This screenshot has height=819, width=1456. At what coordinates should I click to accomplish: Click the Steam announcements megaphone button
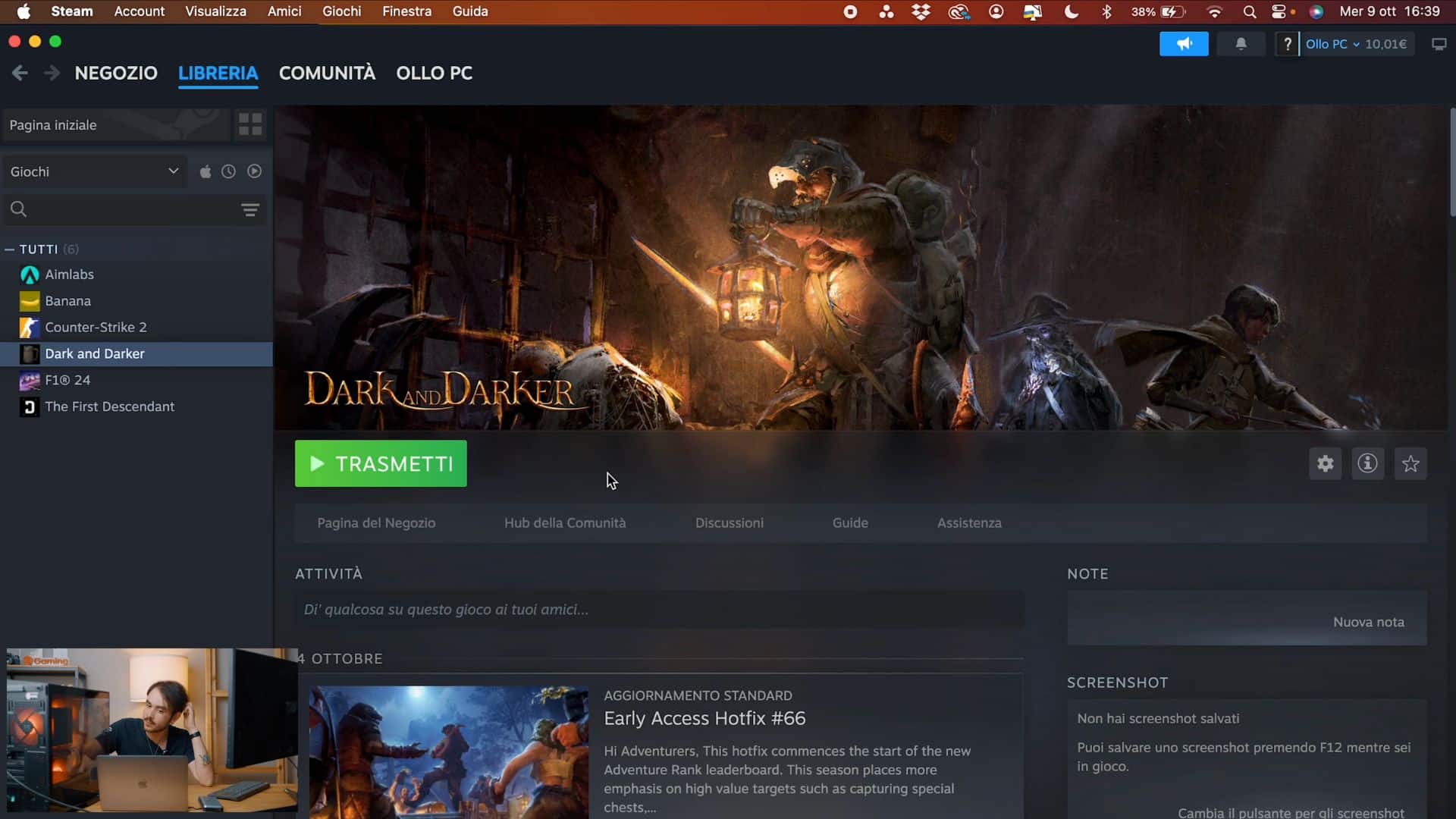pyautogui.click(x=1184, y=44)
